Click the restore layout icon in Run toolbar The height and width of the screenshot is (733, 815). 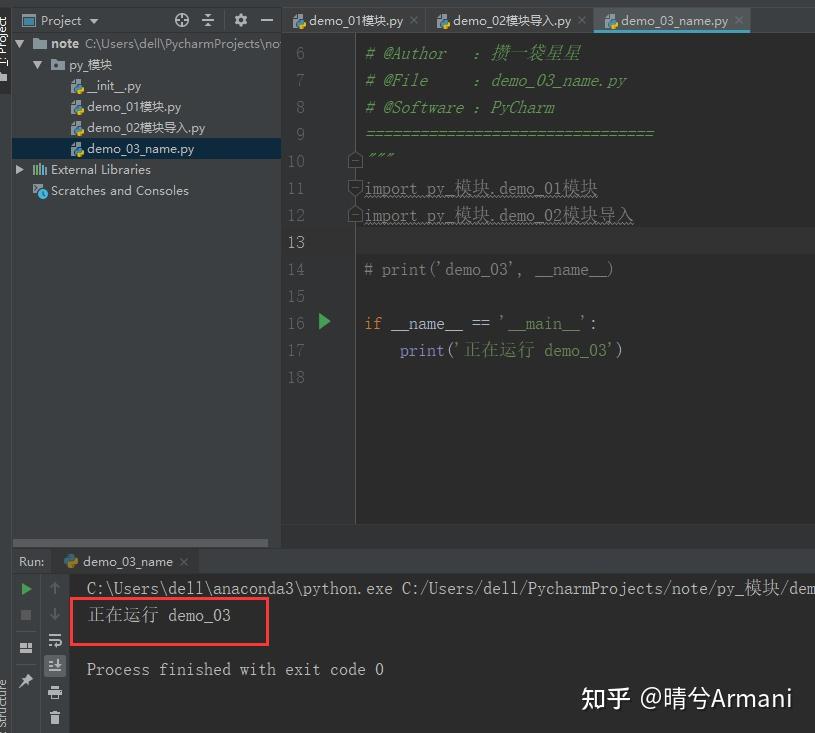coord(25,648)
